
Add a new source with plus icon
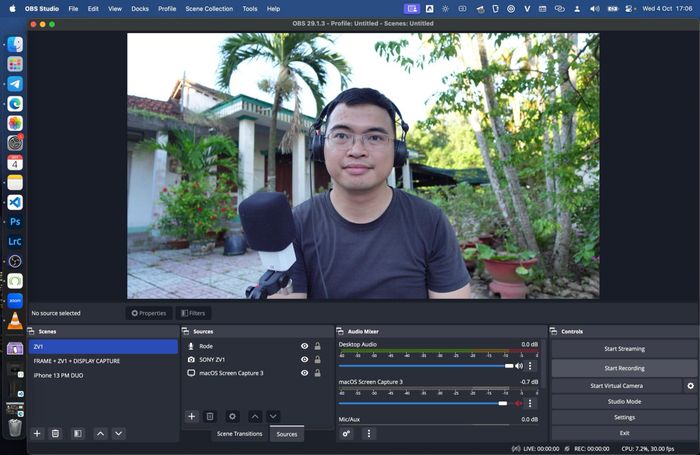click(192, 416)
